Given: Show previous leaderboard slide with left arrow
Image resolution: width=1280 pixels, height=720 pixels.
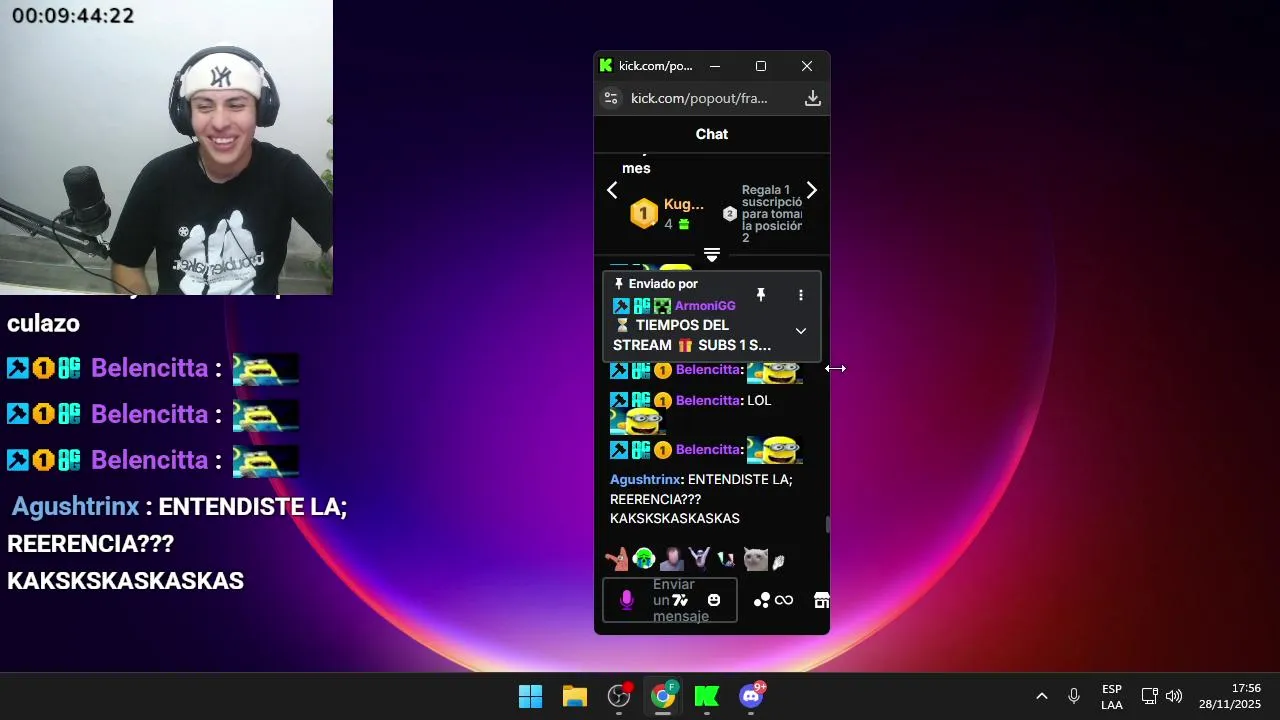Looking at the screenshot, I should click(x=612, y=190).
